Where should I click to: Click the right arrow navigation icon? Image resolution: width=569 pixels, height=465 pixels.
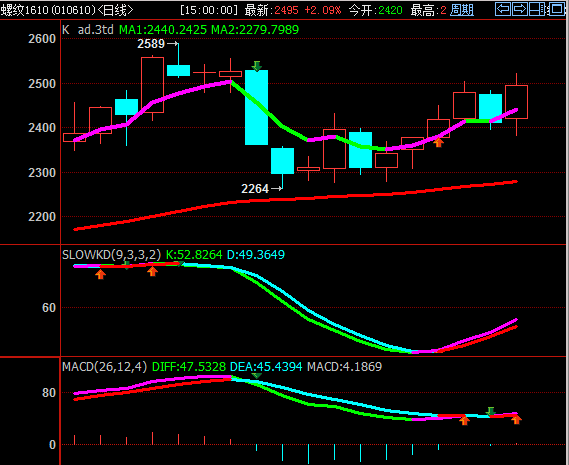pyautogui.click(x=520, y=9)
